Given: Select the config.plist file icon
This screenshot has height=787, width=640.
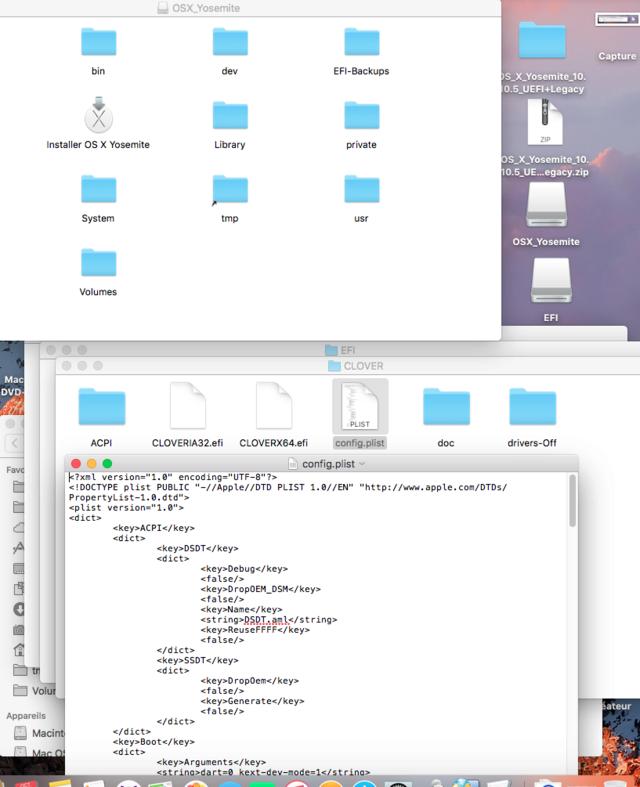Looking at the screenshot, I should (360, 406).
